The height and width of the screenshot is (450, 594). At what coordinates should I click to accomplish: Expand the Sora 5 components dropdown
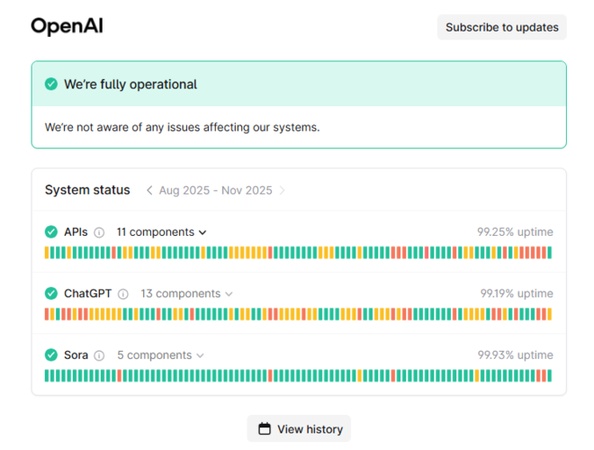(161, 355)
